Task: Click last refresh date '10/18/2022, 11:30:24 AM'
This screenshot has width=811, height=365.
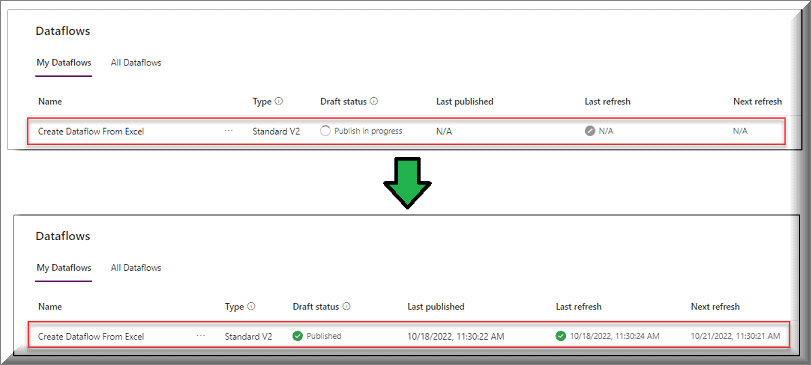Action: click(x=615, y=336)
